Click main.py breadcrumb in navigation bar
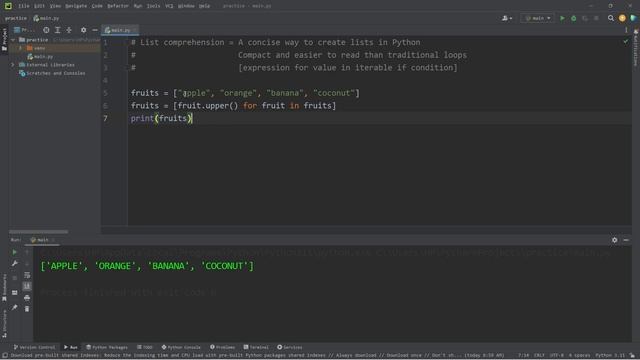The height and width of the screenshot is (360, 640). (x=46, y=18)
